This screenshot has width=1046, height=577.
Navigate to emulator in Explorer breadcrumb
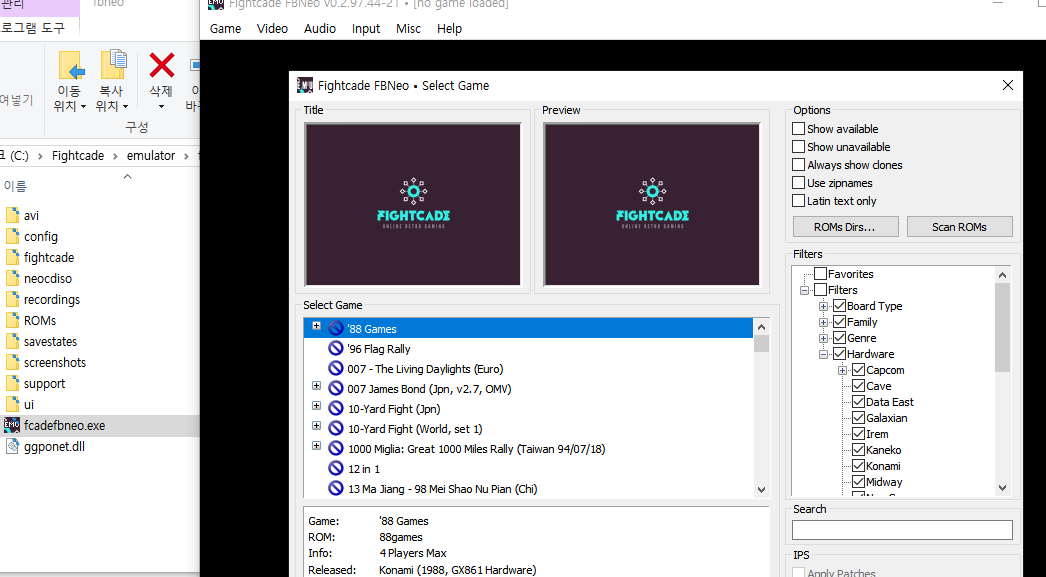(151, 155)
